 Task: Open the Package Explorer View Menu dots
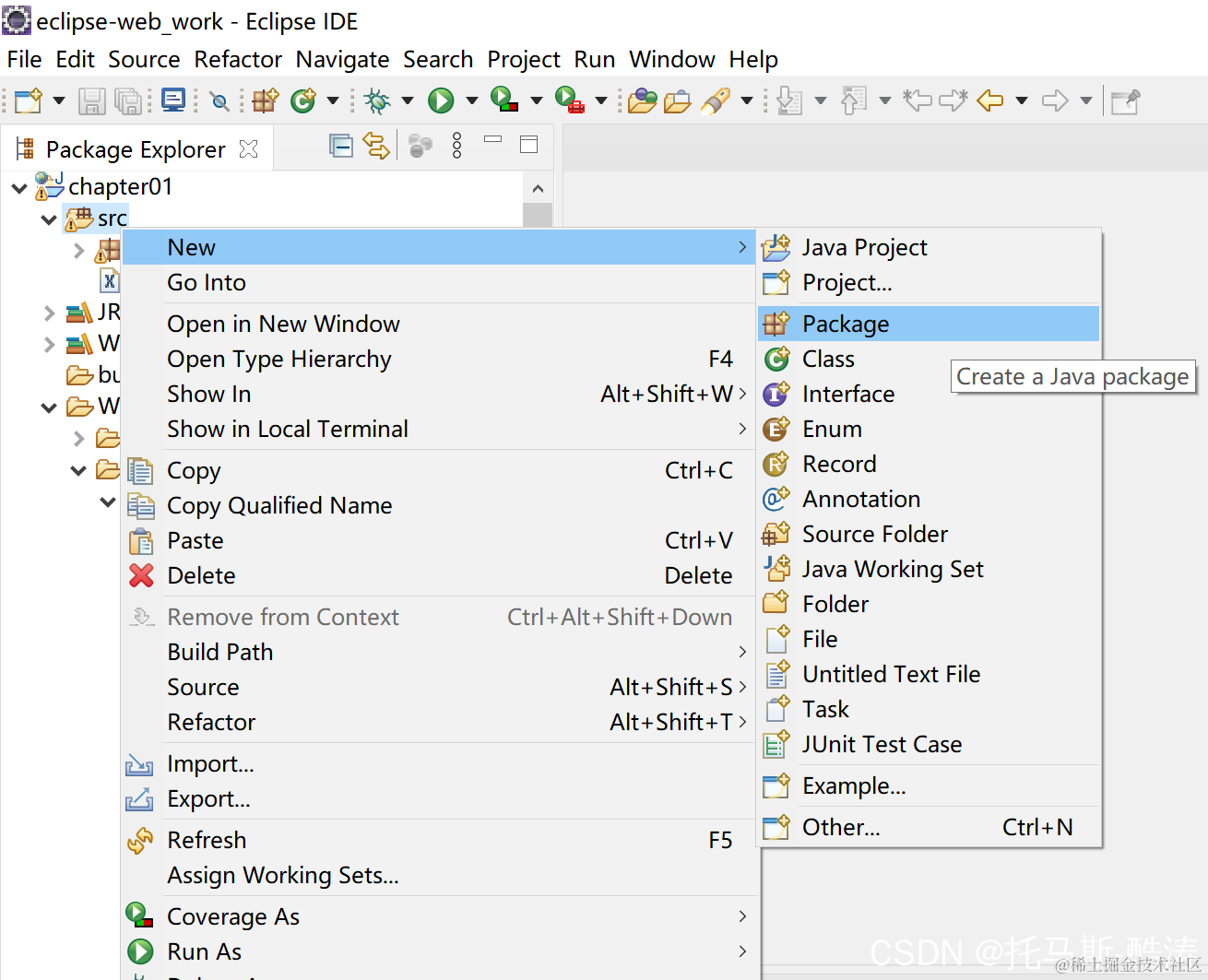(457, 146)
